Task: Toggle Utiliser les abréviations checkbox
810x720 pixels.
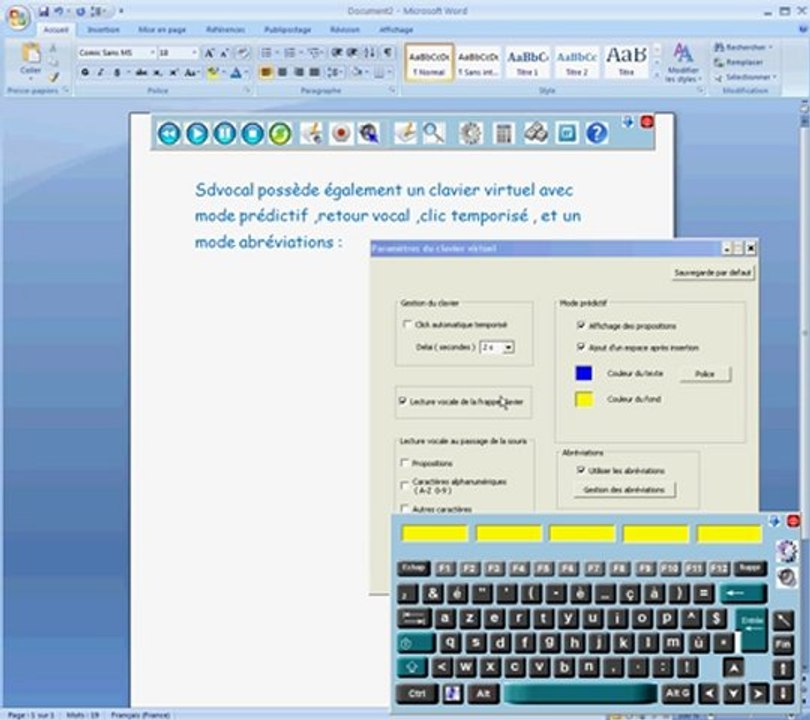Action: pyautogui.click(x=581, y=470)
